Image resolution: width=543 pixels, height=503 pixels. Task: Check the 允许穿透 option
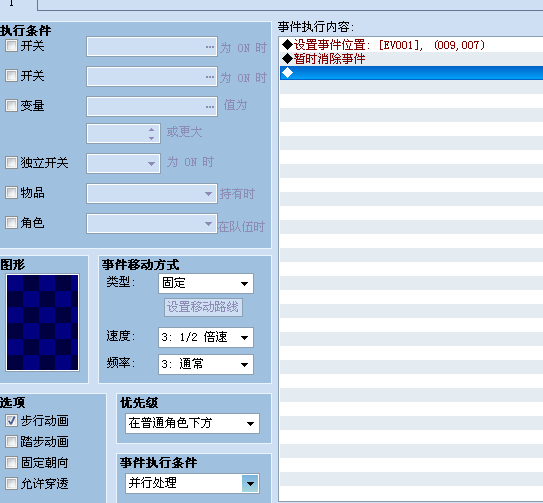(11, 484)
